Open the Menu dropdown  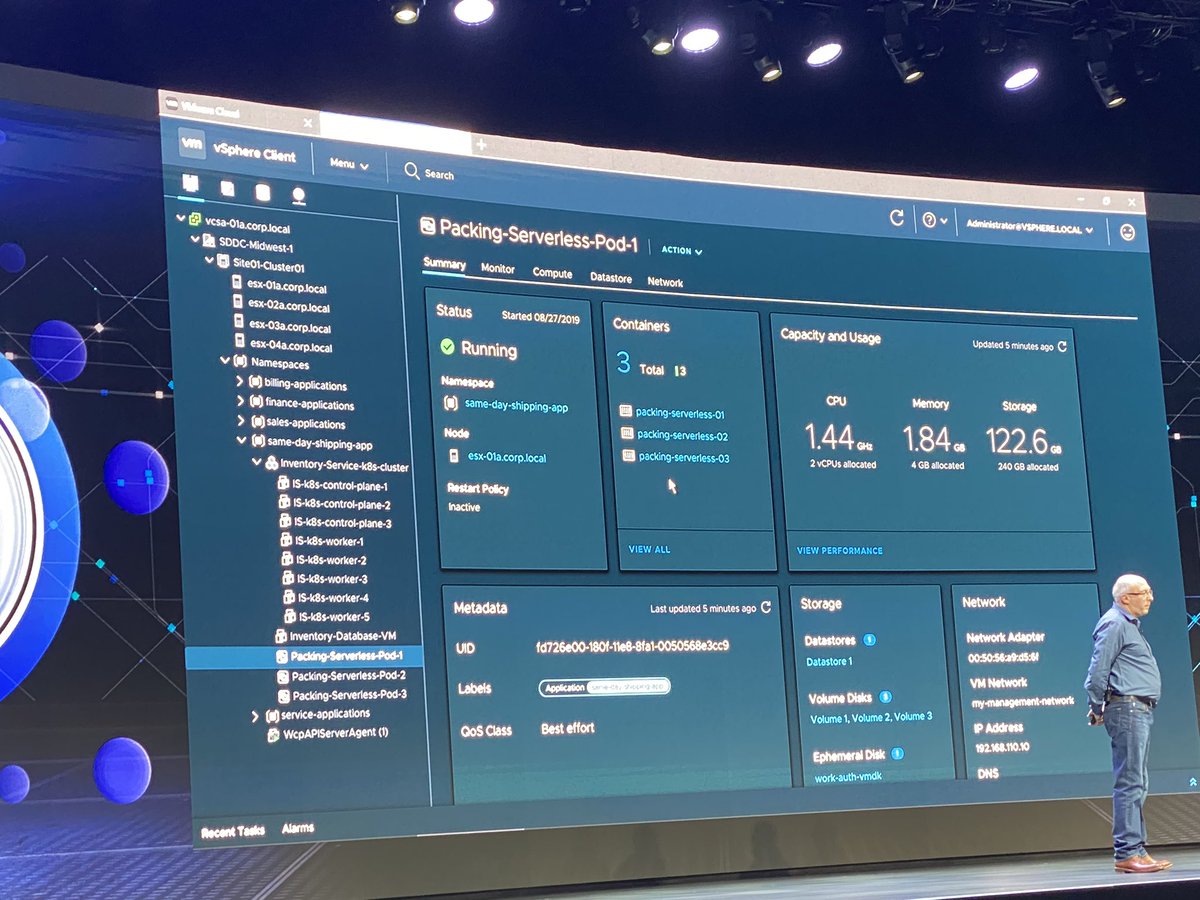(x=349, y=163)
